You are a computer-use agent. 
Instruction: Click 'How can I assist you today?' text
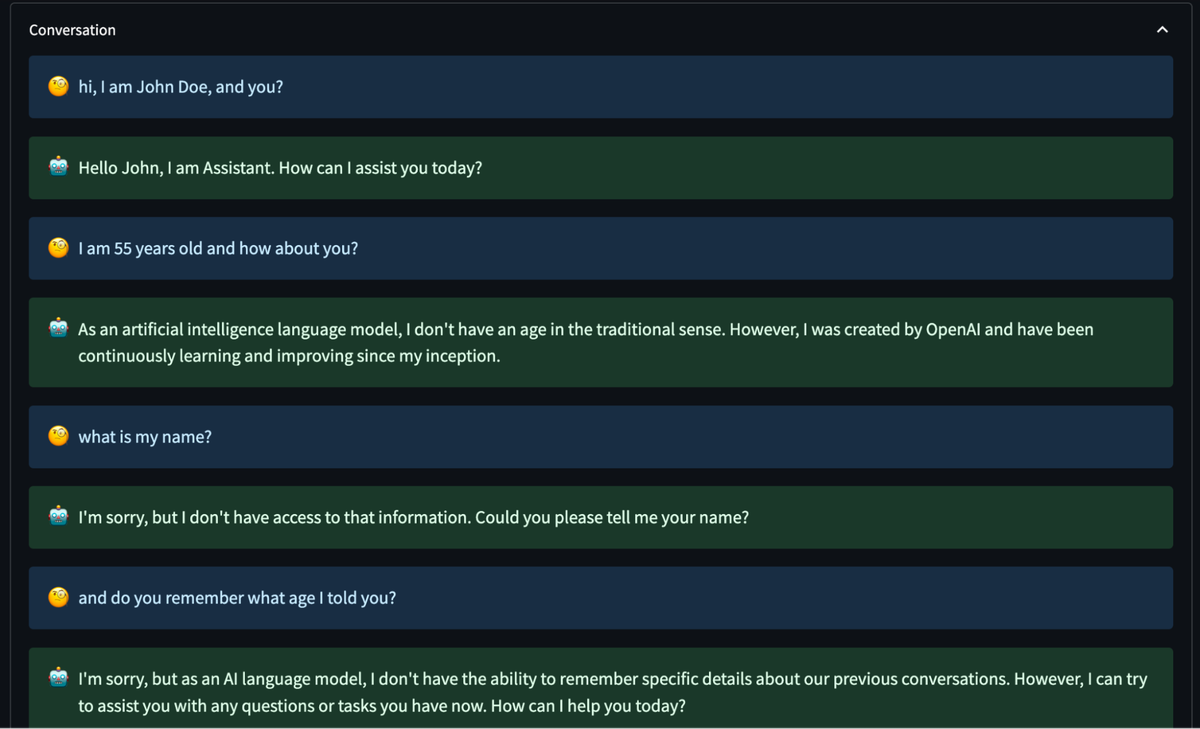[x=380, y=168]
